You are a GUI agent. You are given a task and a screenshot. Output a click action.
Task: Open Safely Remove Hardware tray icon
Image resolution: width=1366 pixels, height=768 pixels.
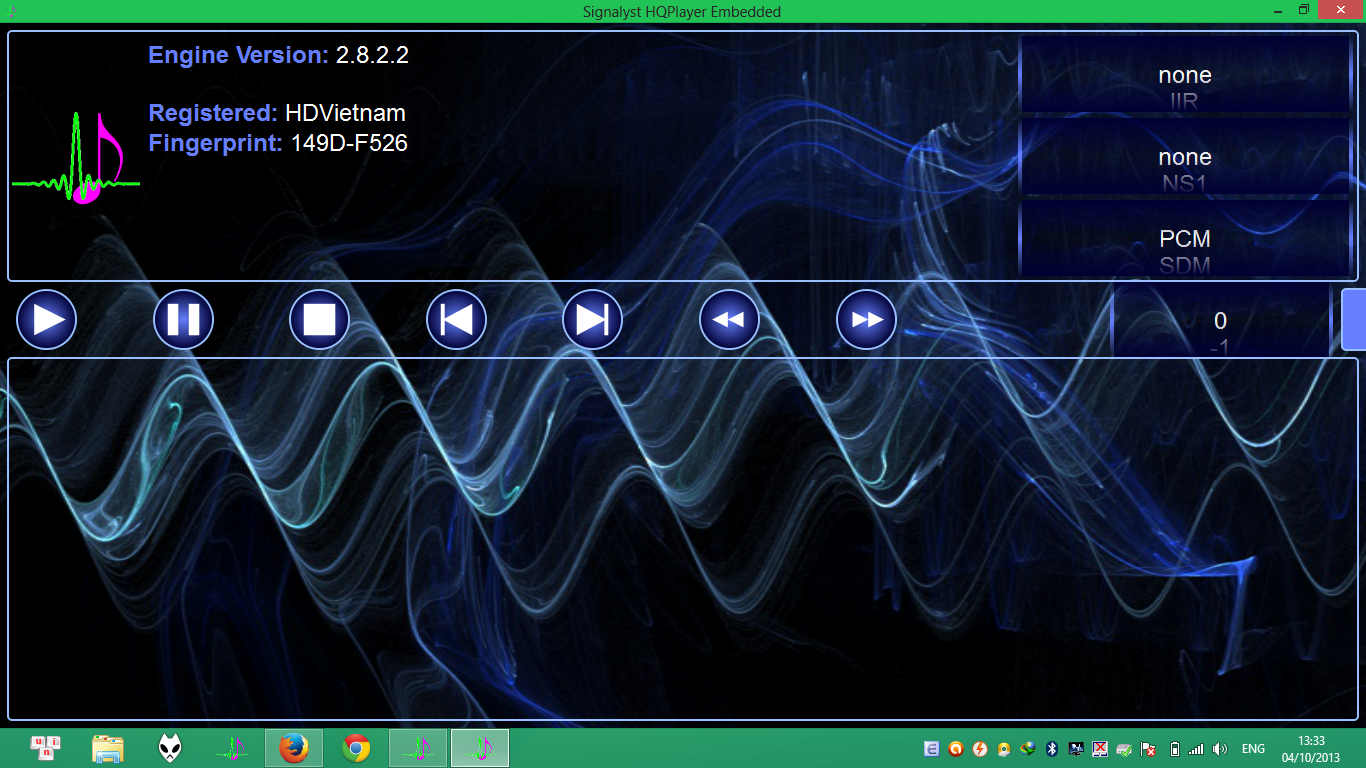pyautogui.click(x=1124, y=749)
